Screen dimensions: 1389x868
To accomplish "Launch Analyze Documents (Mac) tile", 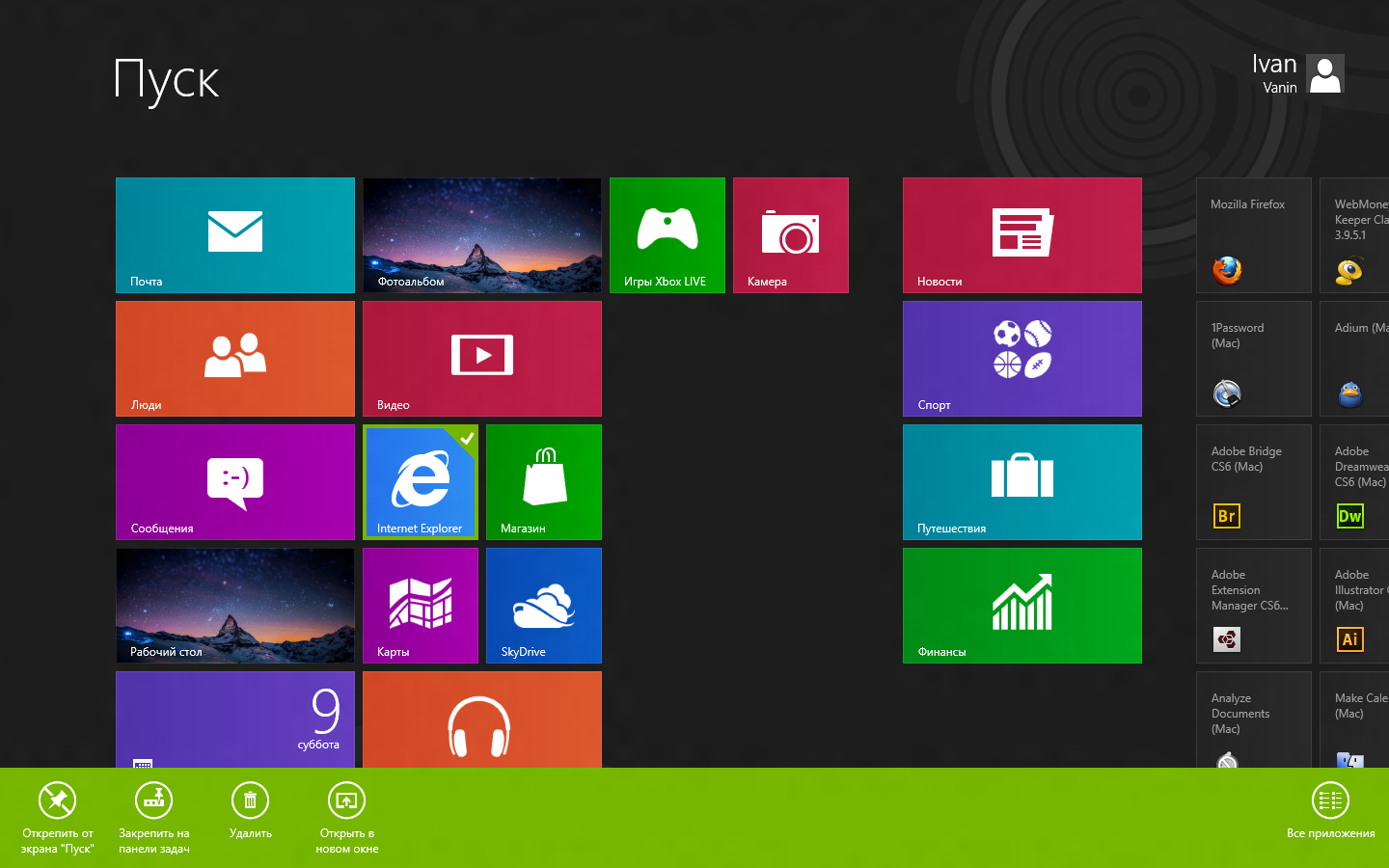I will click(x=1254, y=719).
